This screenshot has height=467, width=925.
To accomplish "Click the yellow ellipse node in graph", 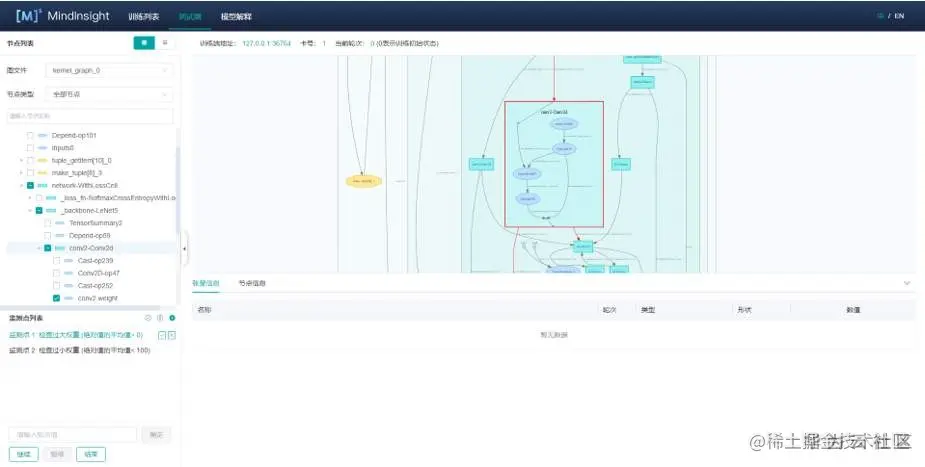I will pyautogui.click(x=363, y=181).
